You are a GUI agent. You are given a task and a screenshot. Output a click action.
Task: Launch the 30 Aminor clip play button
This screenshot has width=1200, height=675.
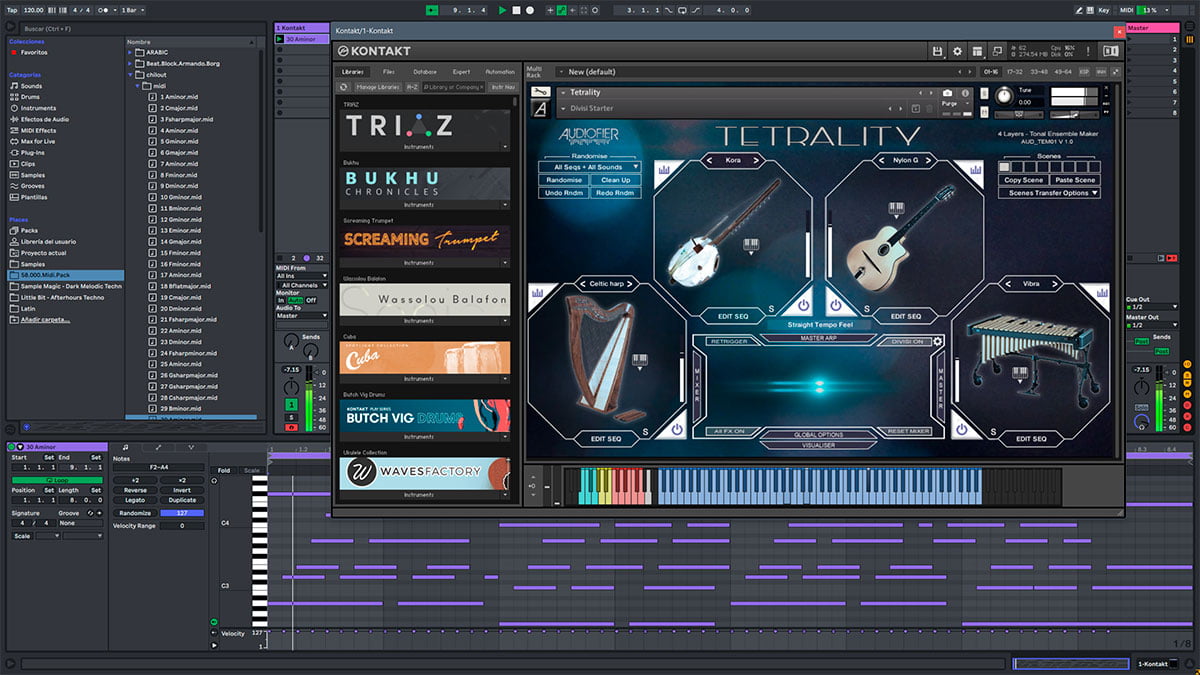click(280, 39)
